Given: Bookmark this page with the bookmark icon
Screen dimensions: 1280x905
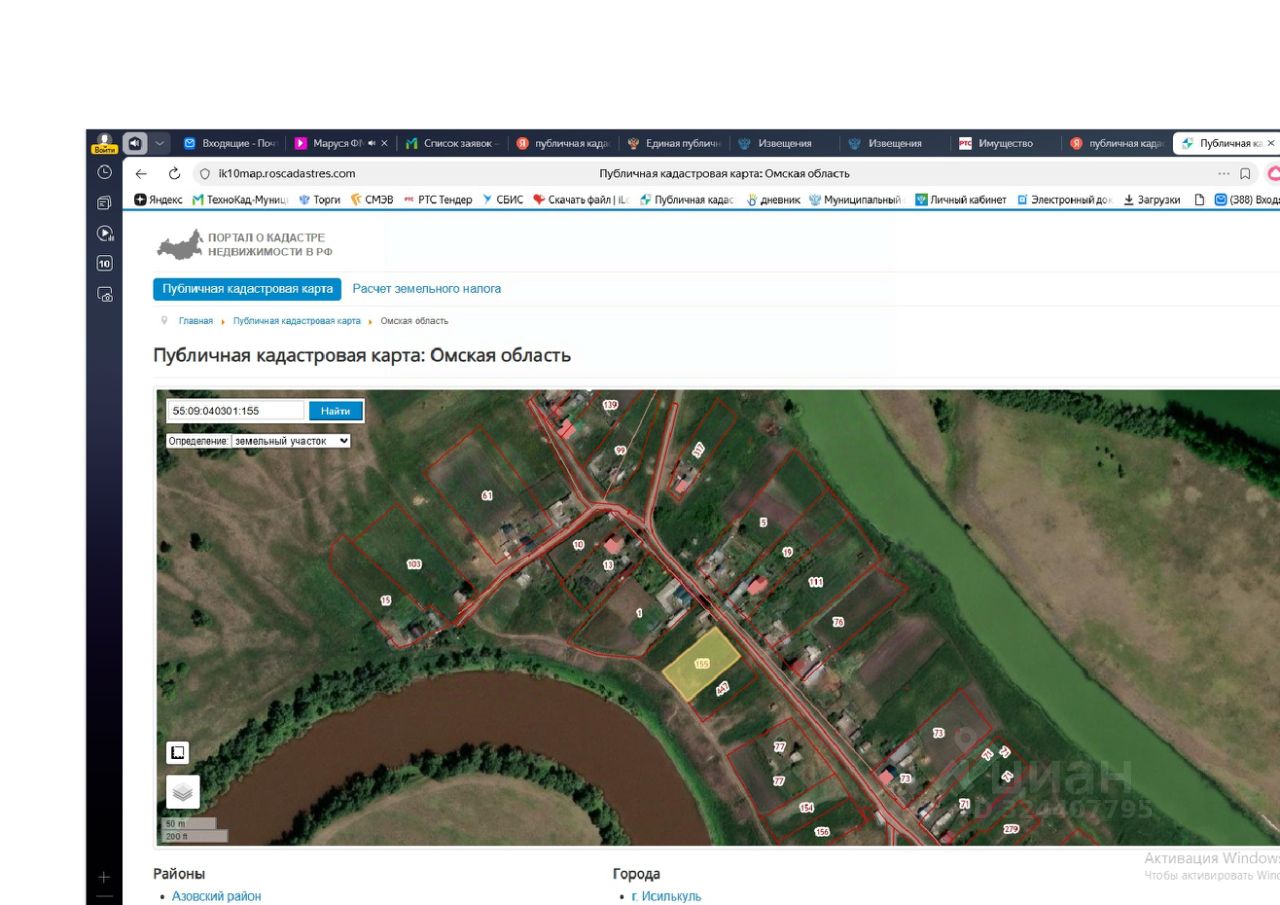Looking at the screenshot, I should click(1245, 173).
